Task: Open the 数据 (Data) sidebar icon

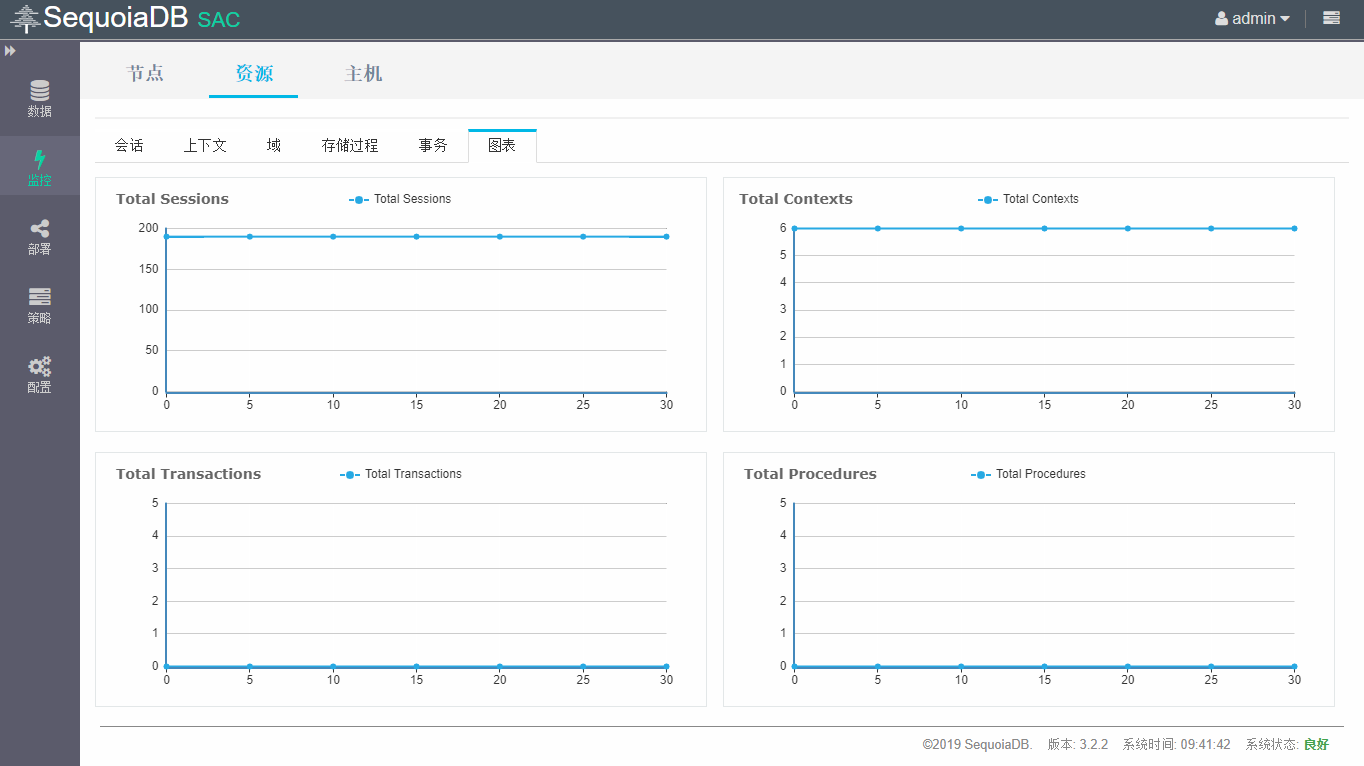Action: tap(39, 91)
